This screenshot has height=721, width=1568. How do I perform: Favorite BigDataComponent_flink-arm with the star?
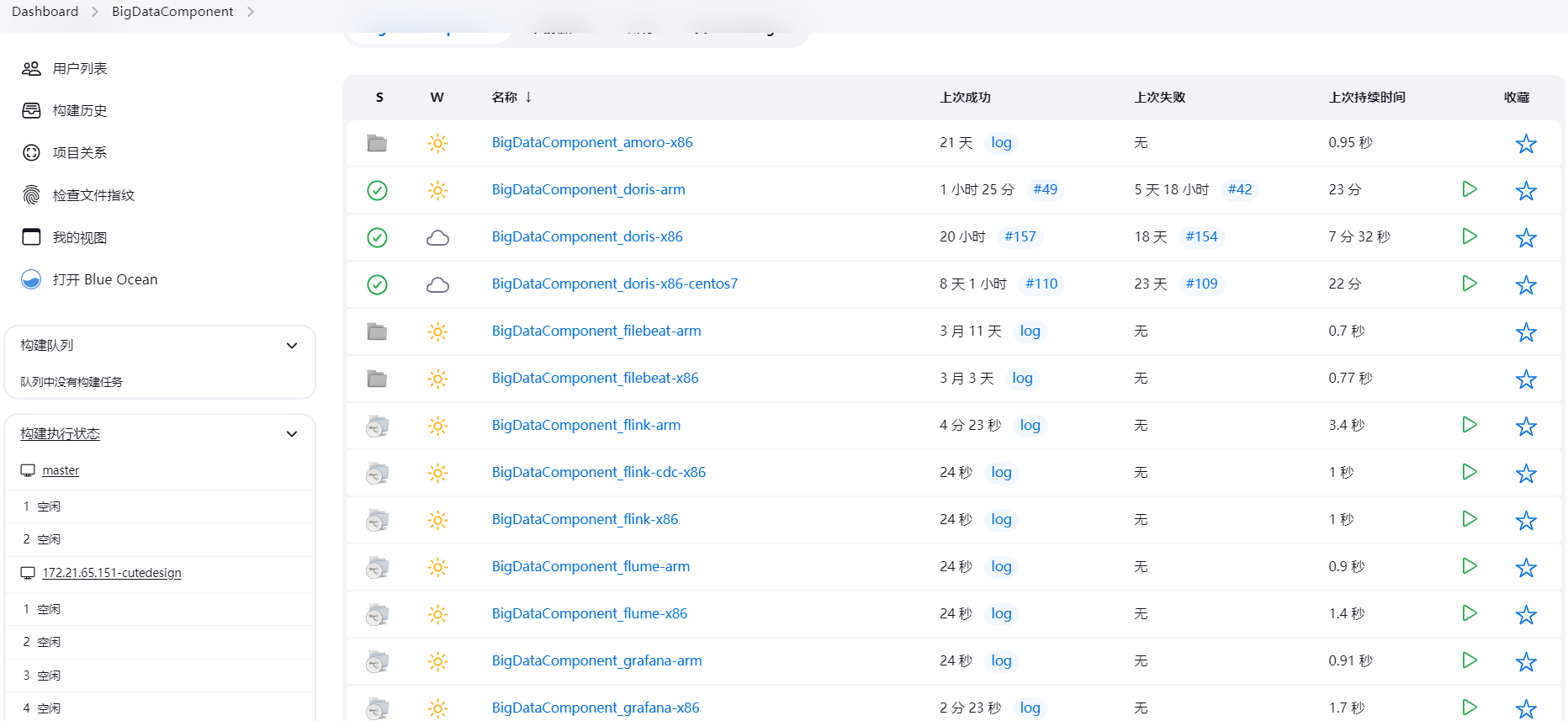point(1526,427)
